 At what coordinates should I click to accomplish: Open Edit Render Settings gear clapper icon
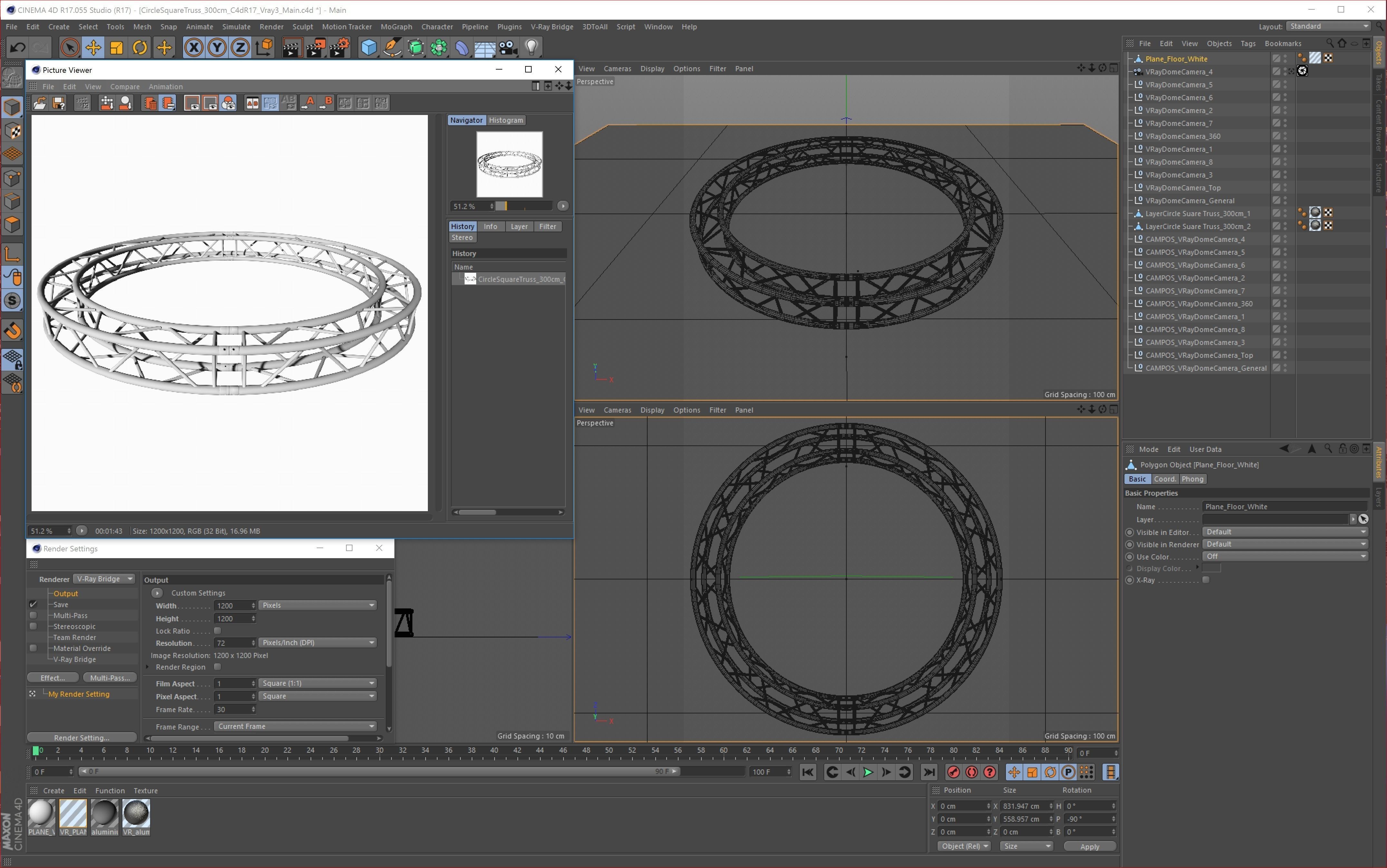(339, 47)
